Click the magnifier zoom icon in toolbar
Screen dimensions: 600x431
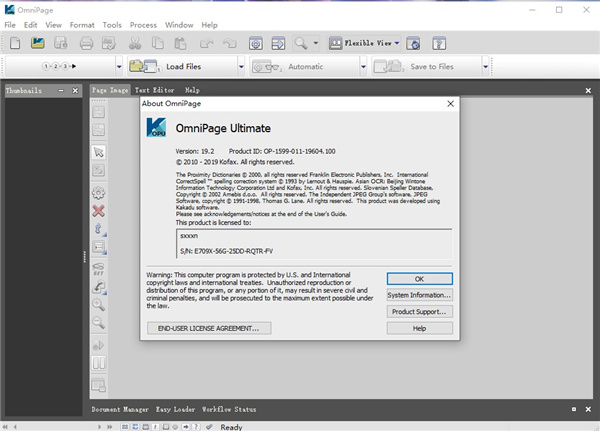point(301,43)
